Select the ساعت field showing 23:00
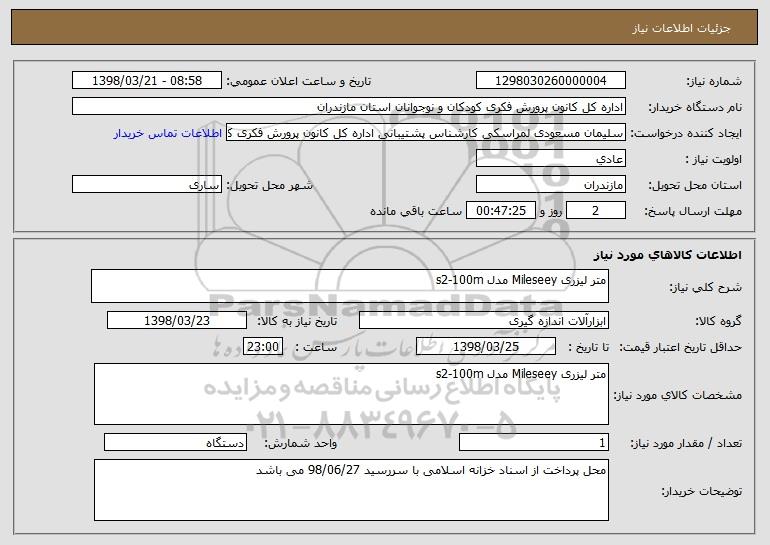This screenshot has height=545, width=770. 263,346
